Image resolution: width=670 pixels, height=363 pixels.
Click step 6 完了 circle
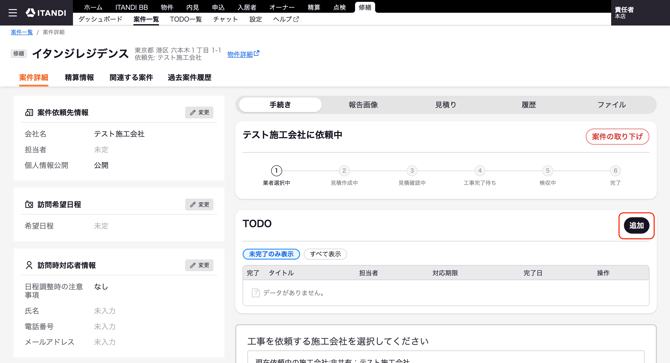pyautogui.click(x=615, y=171)
